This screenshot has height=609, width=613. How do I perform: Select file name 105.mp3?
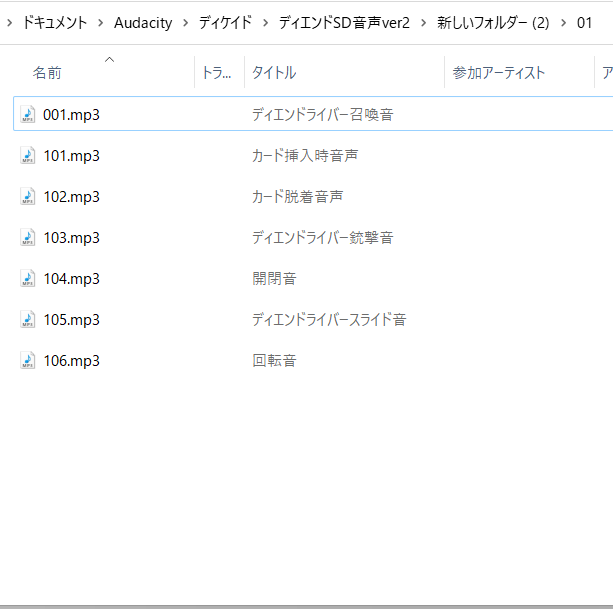pos(71,320)
